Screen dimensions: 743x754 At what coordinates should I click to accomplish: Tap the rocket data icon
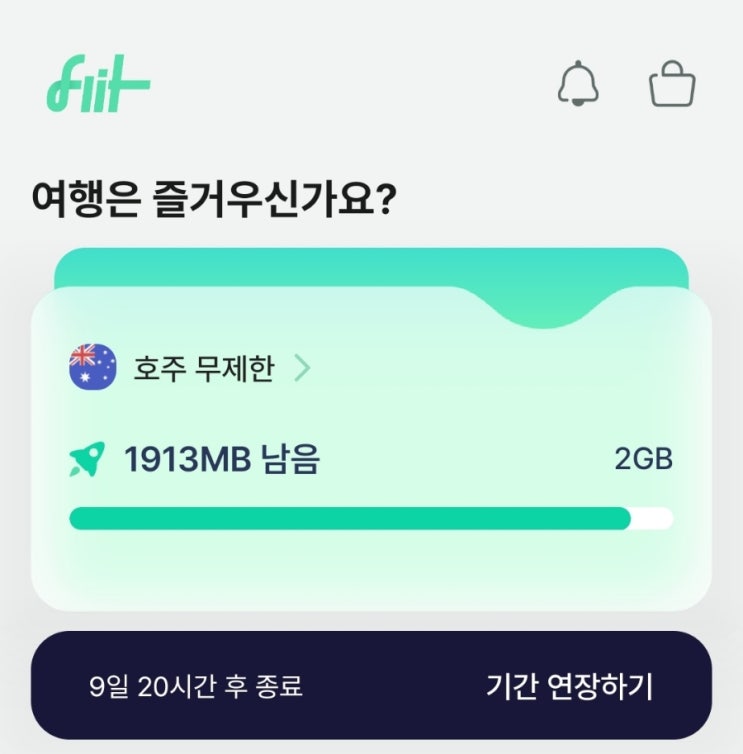click(87, 459)
